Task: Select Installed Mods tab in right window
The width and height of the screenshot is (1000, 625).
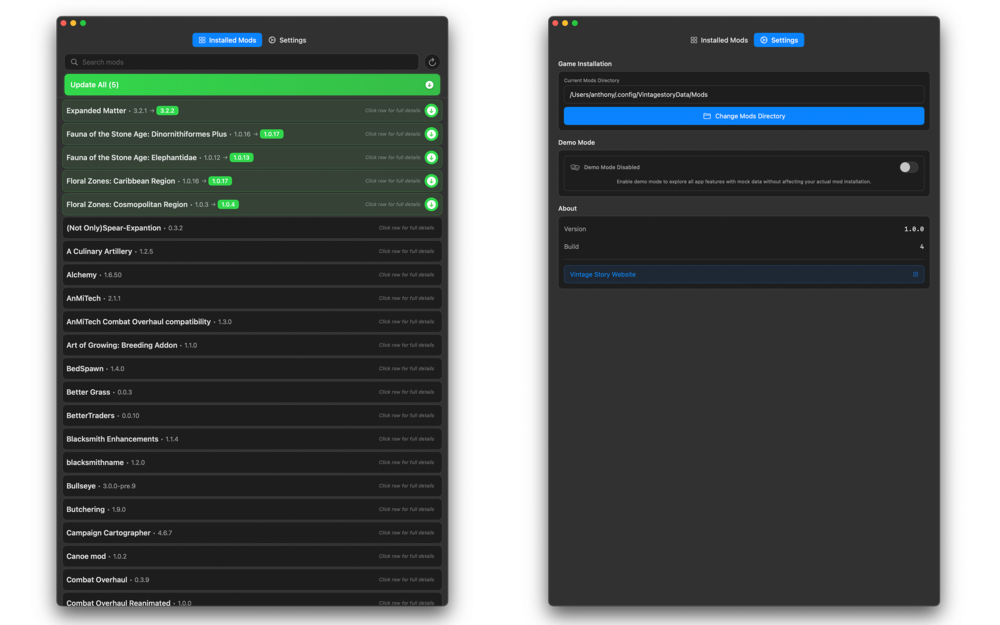Action: (x=718, y=40)
